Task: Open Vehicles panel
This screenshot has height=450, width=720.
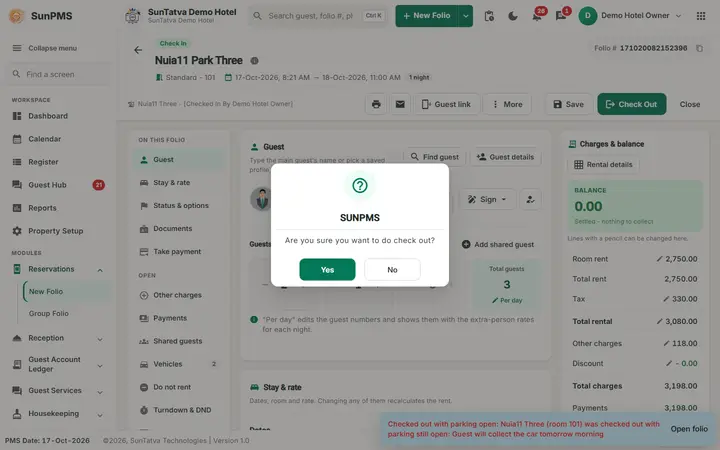Action: [179, 364]
